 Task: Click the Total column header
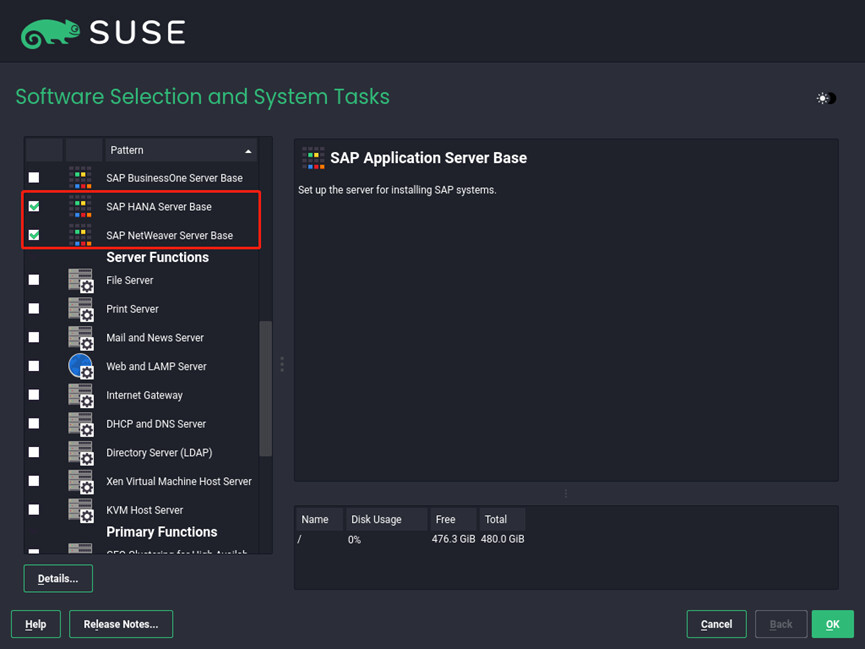tap(502, 519)
